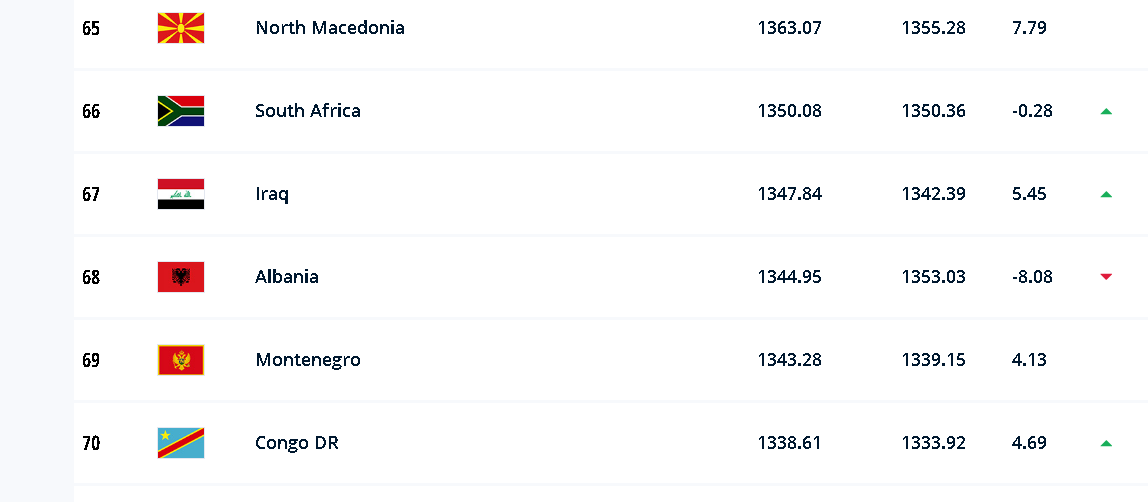
Task: Click rank number 65
Action: pyautogui.click(x=91, y=28)
